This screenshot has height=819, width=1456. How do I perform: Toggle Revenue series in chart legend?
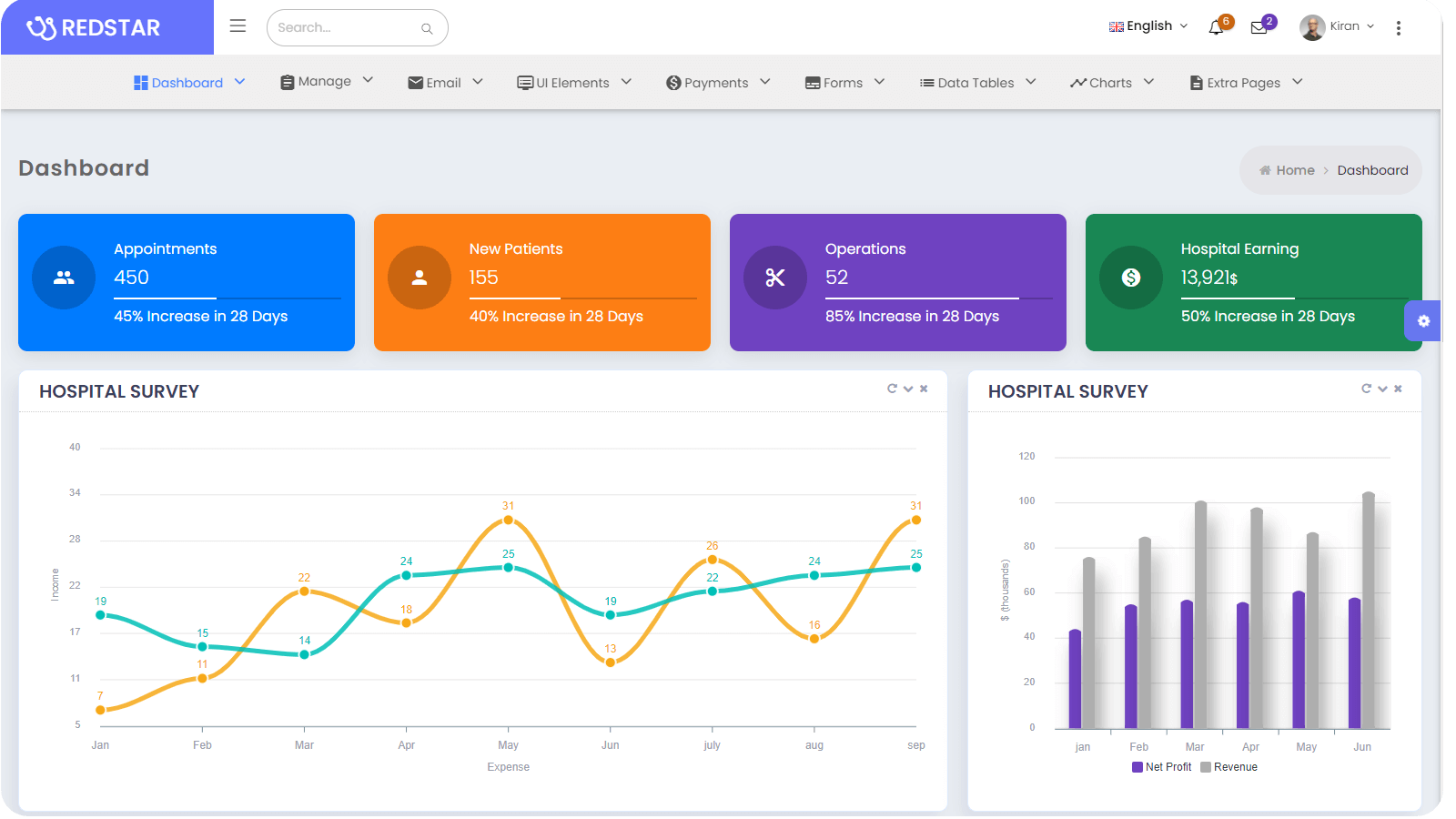[x=1228, y=767]
